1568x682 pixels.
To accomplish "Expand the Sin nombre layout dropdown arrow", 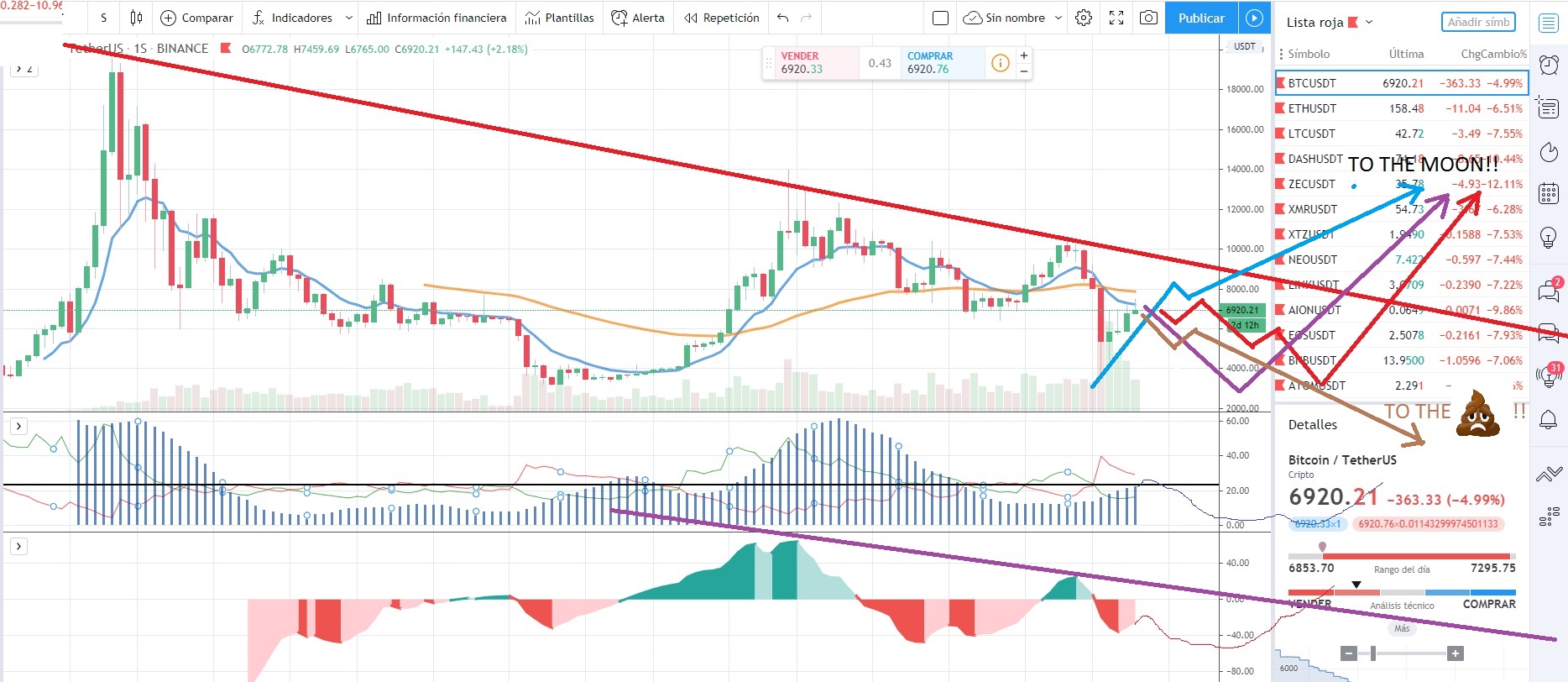I will click(1058, 18).
